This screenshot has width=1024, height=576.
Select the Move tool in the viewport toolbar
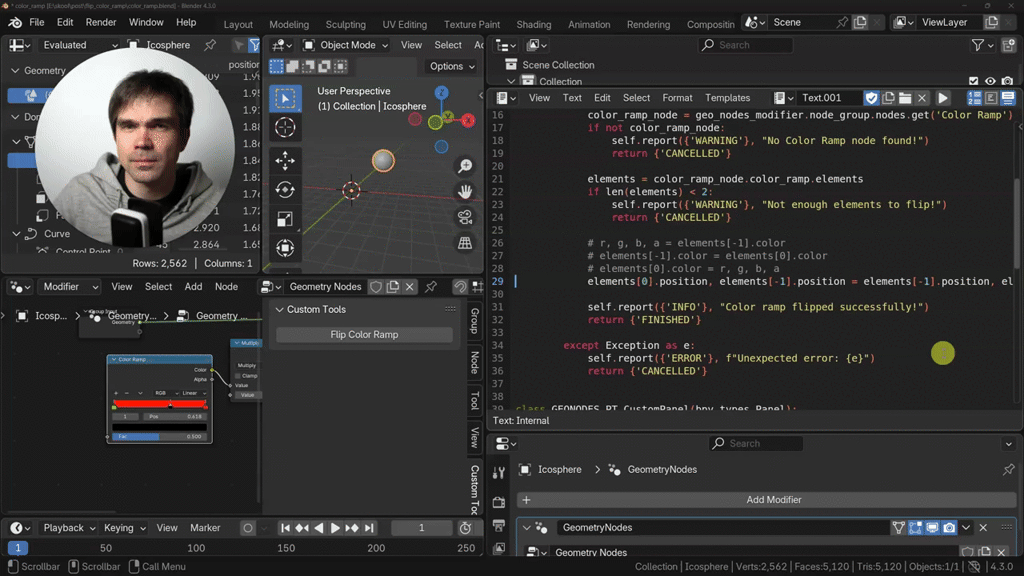[x=285, y=160]
